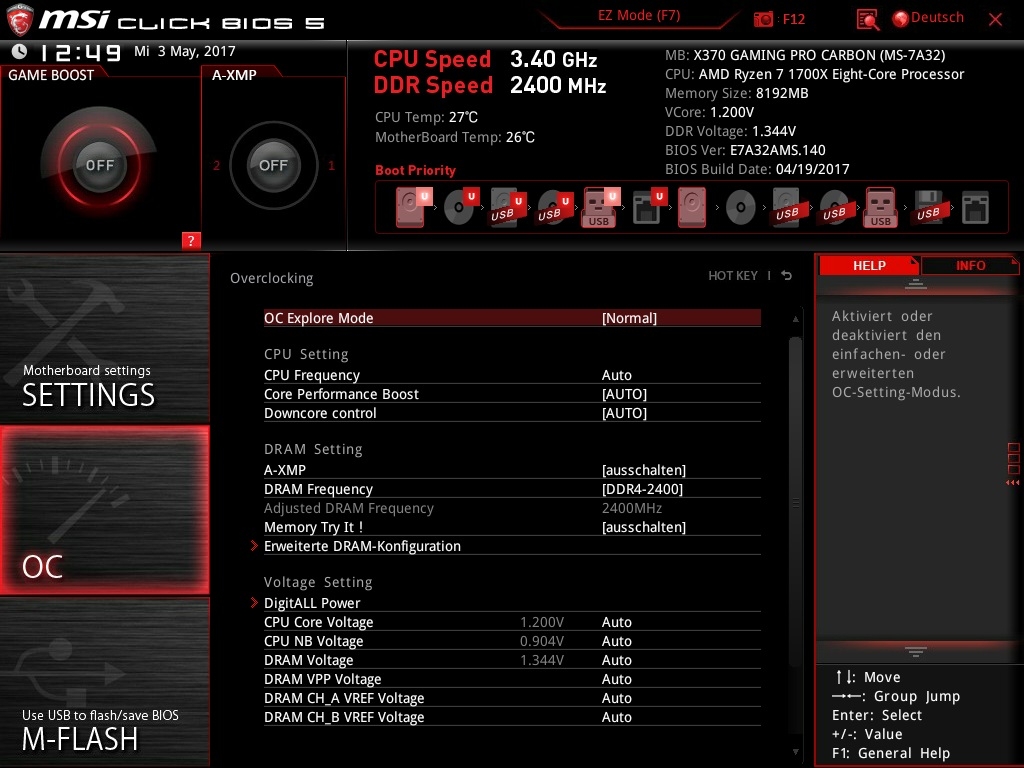1024x768 pixels.
Task: Click the BIOS Ver 'E7A32AMS.140' text
Action: tap(778, 150)
